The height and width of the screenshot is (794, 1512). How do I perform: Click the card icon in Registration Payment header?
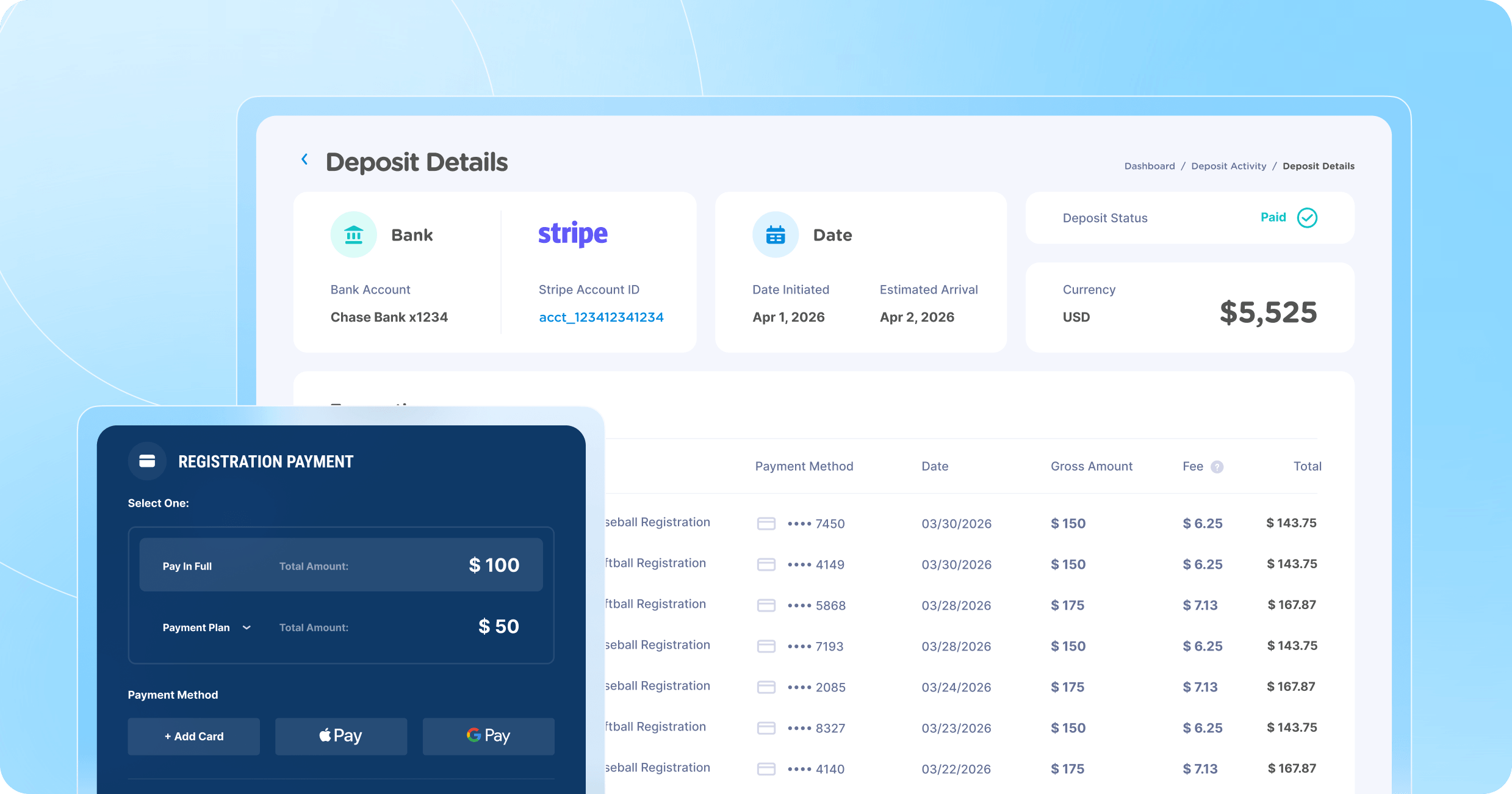[147, 461]
